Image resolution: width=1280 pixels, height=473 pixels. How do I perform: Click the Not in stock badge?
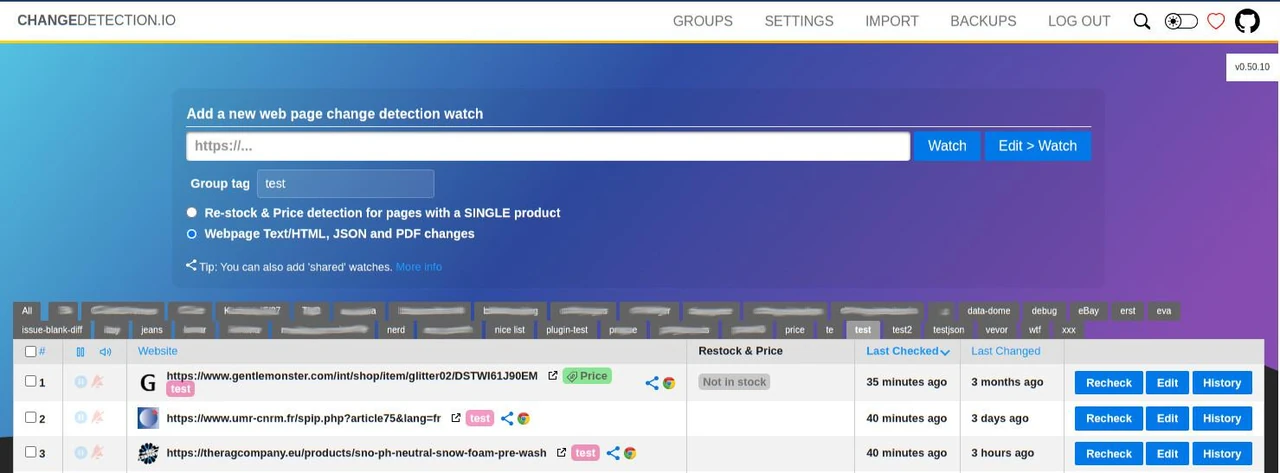coord(734,382)
